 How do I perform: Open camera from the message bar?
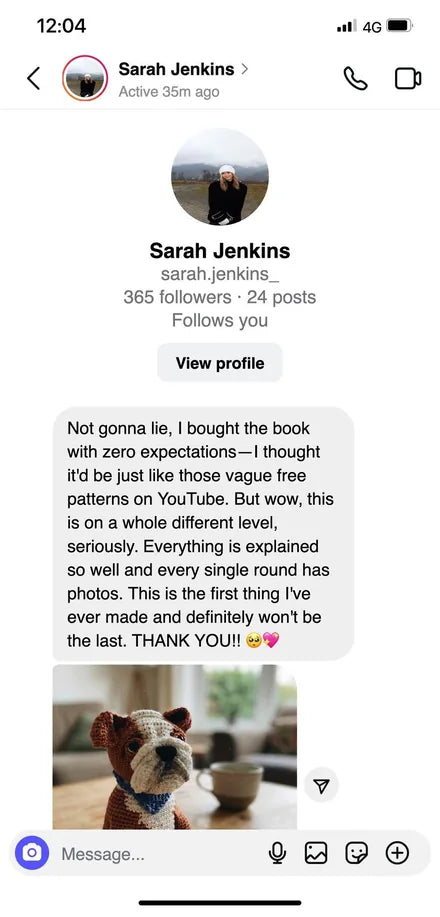[32, 853]
